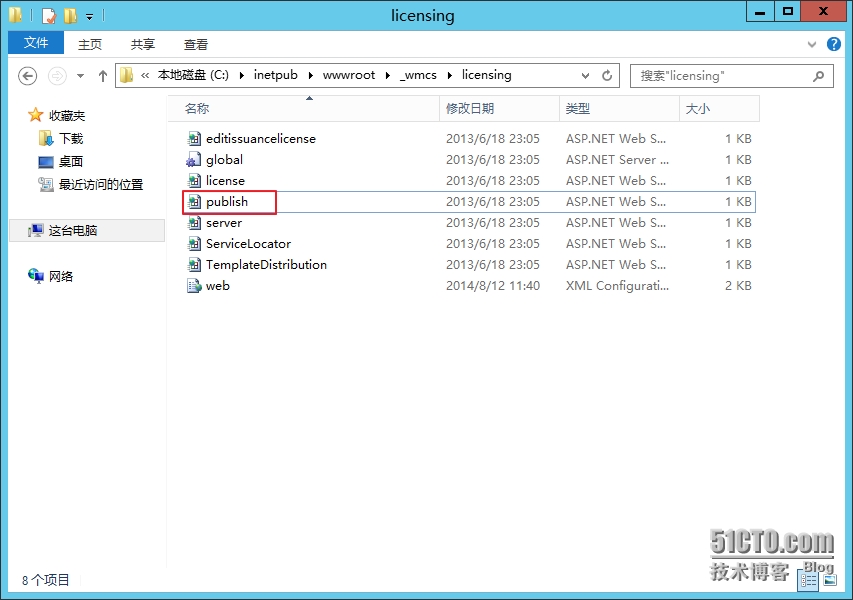The height and width of the screenshot is (600, 853).
Task: Click the Up one level arrow
Action: pos(102,76)
